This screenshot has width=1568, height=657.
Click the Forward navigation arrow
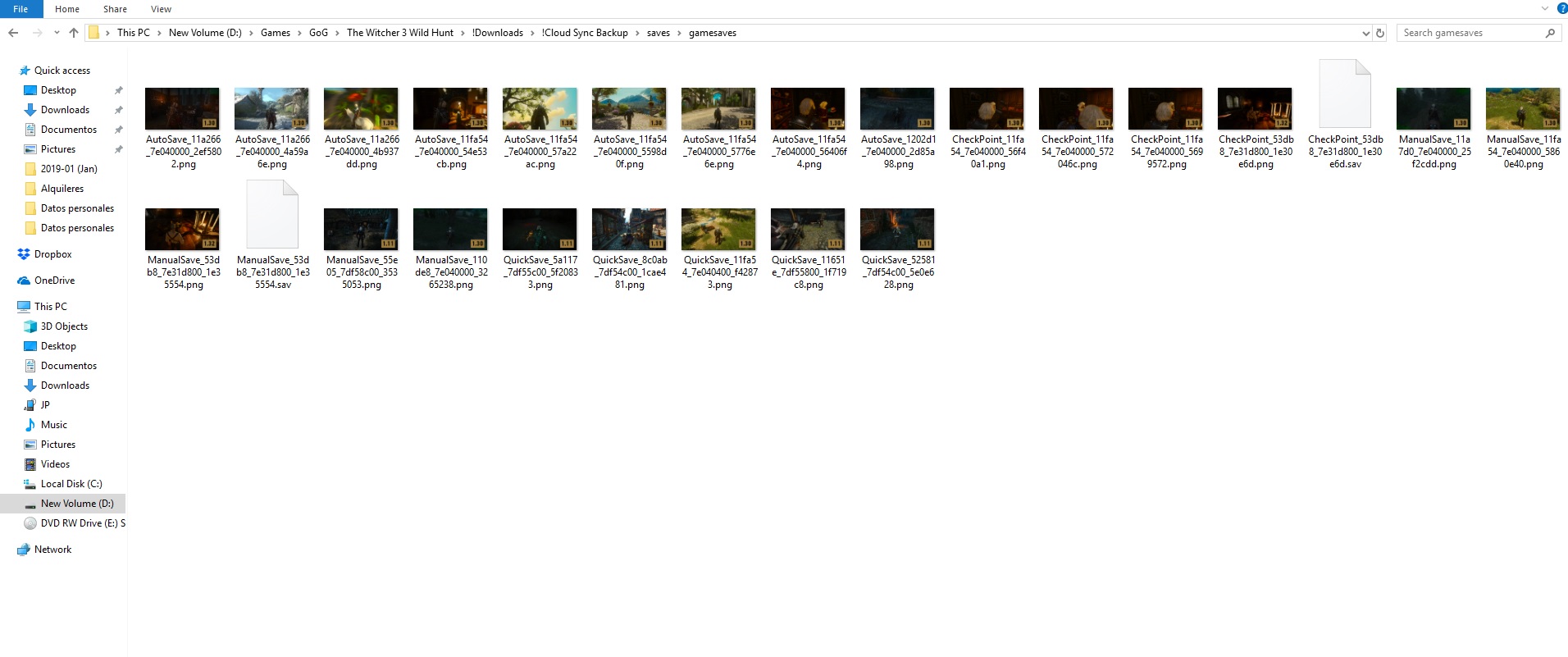click(x=37, y=33)
